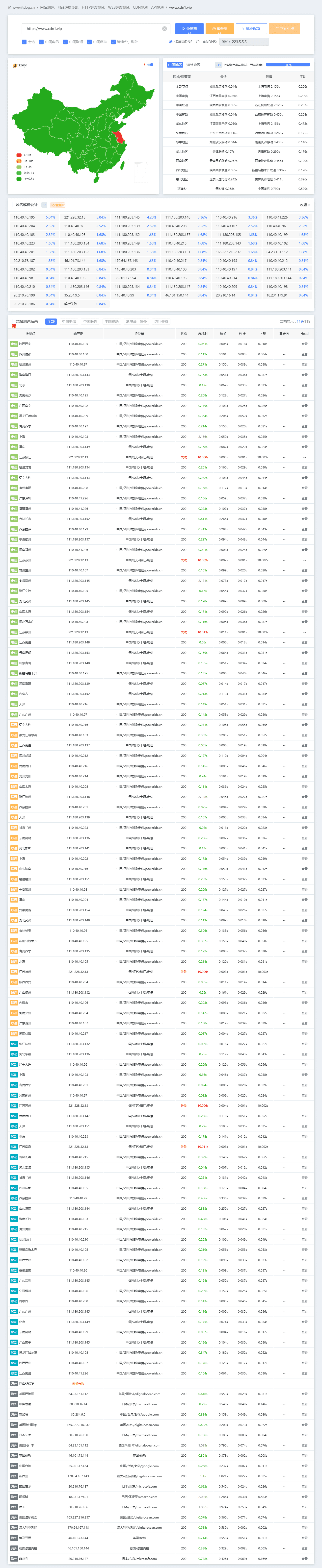Toggle the <=0.5s green legend swatch
Image resolution: width=322 pixels, height=1568 pixels.
(19, 179)
